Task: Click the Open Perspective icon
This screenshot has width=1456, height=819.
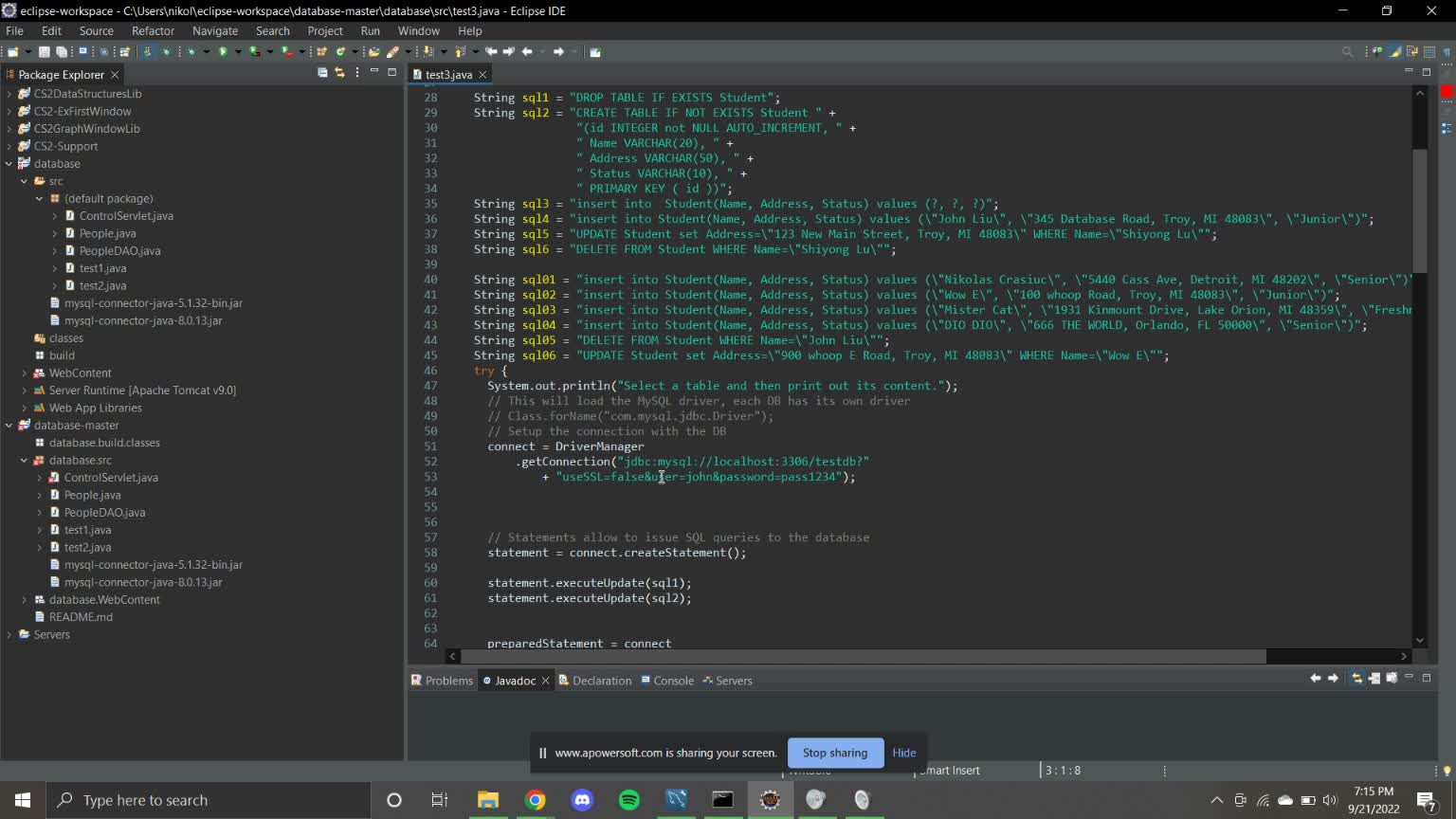Action: [1377, 52]
